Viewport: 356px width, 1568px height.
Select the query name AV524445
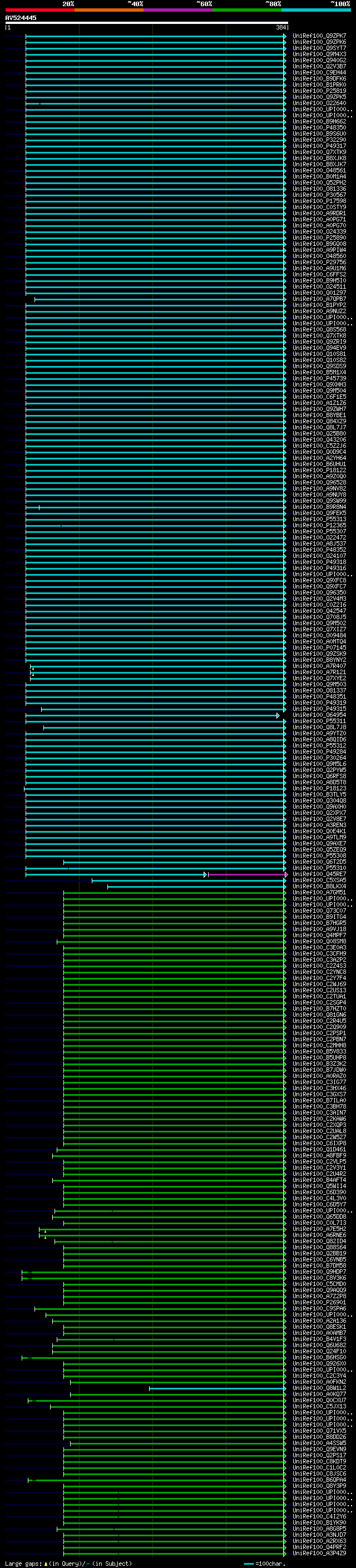pos(21,18)
